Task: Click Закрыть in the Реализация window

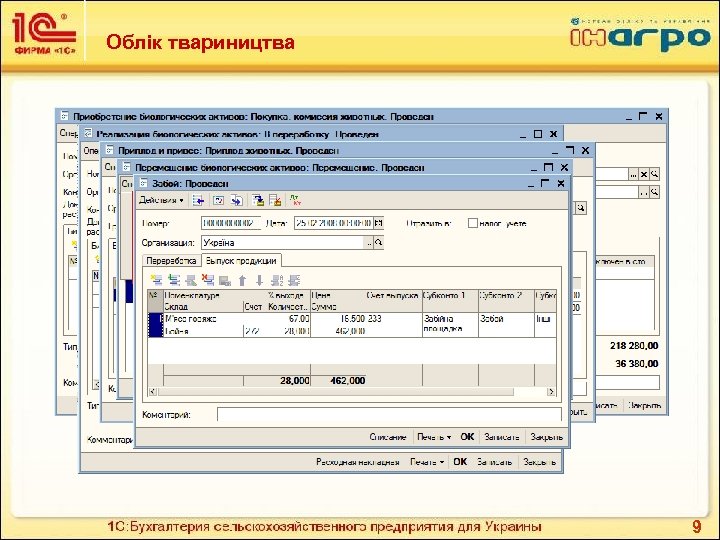Action: tap(540, 462)
